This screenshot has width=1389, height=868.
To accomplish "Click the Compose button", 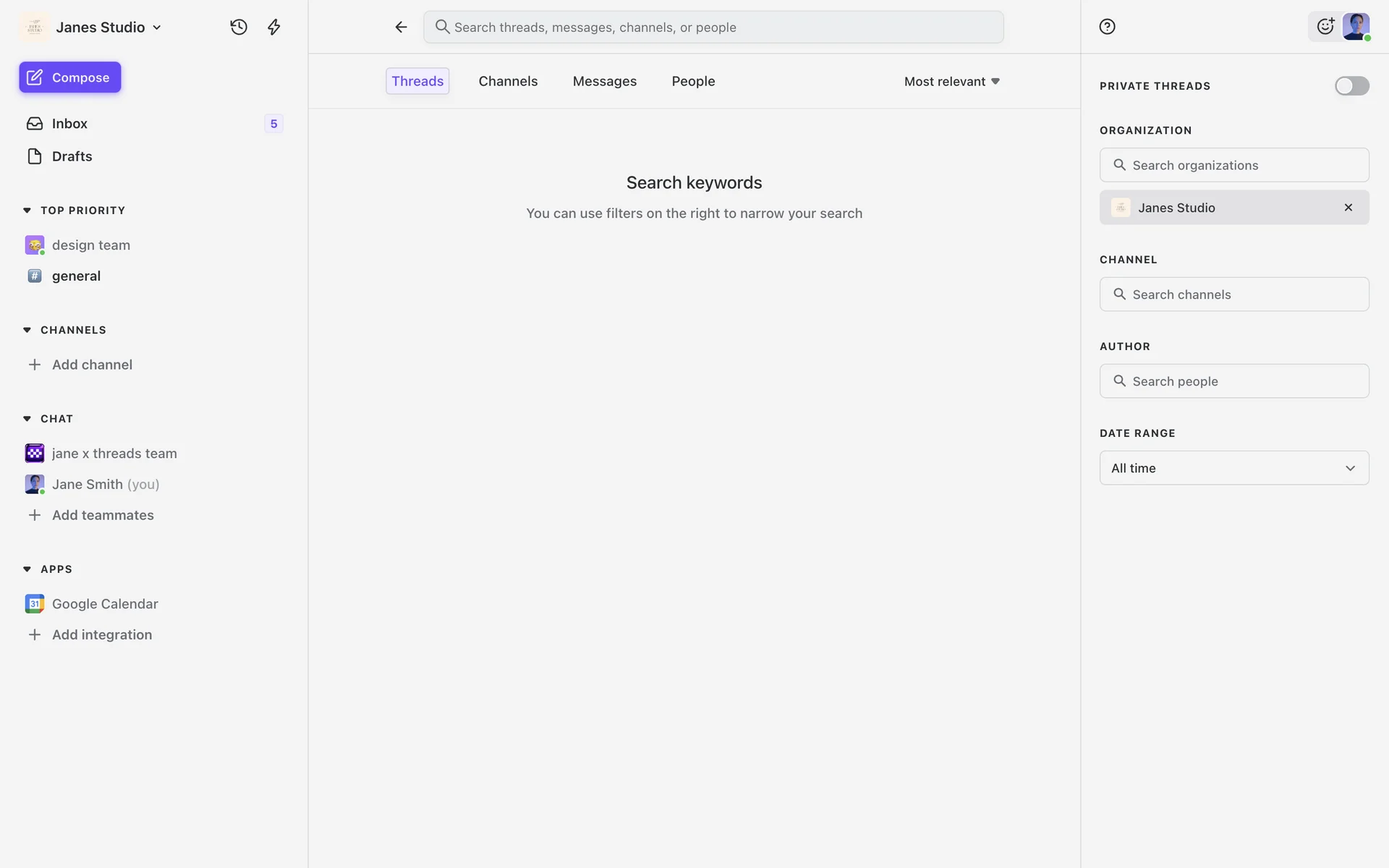I will pos(70,77).
